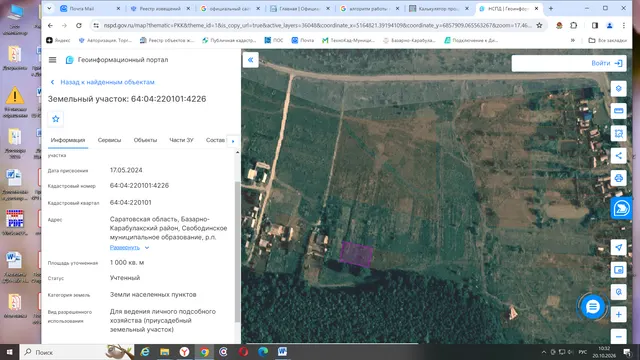Screen dimensions: 640x360
Task: Activate the area selection search tool
Action: point(618,133)
